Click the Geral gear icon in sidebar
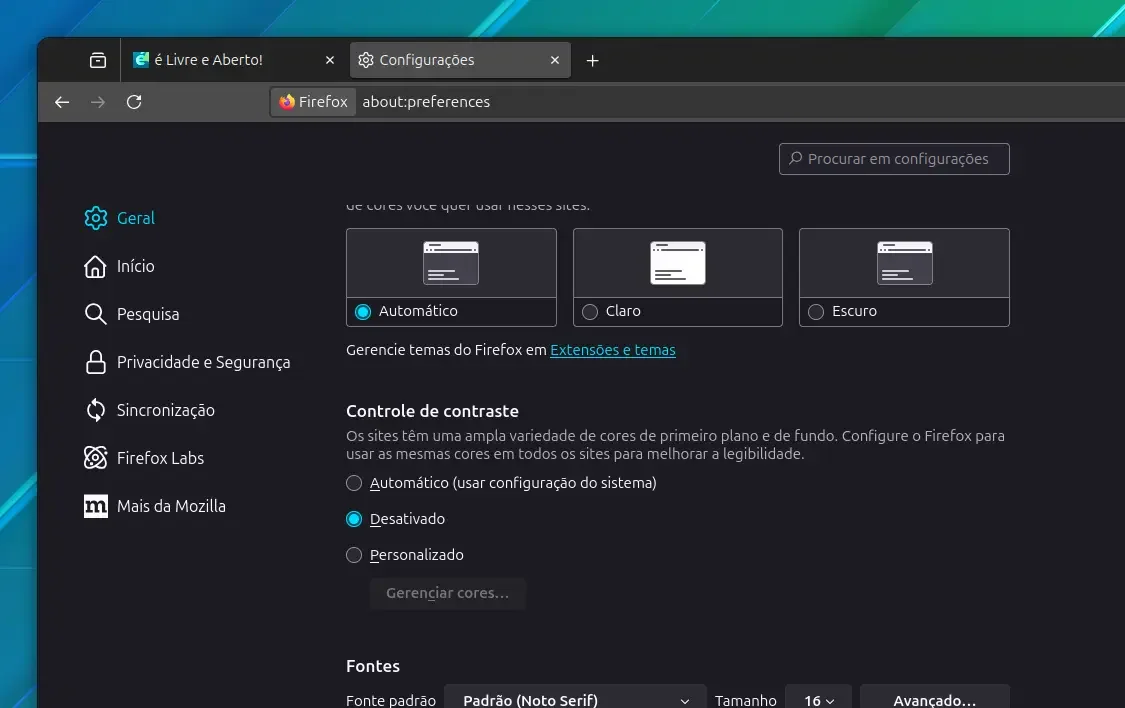 (x=95, y=218)
